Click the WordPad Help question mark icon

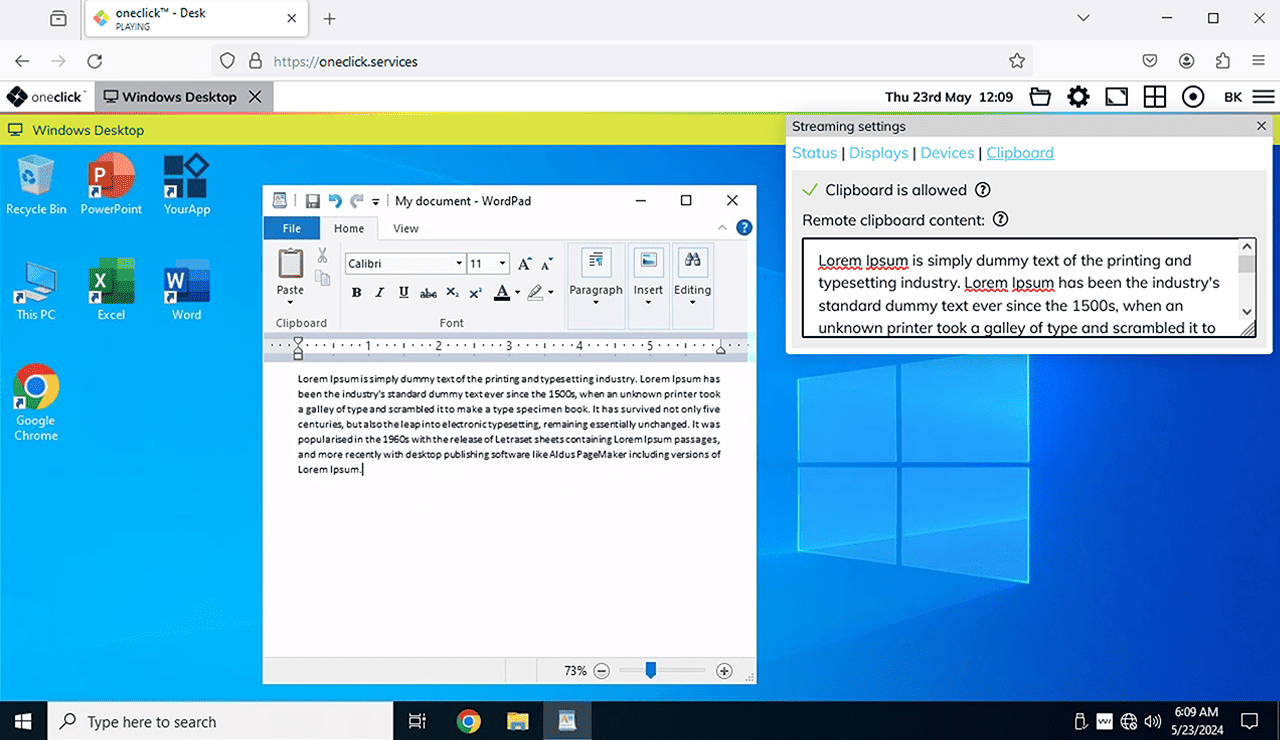point(744,228)
